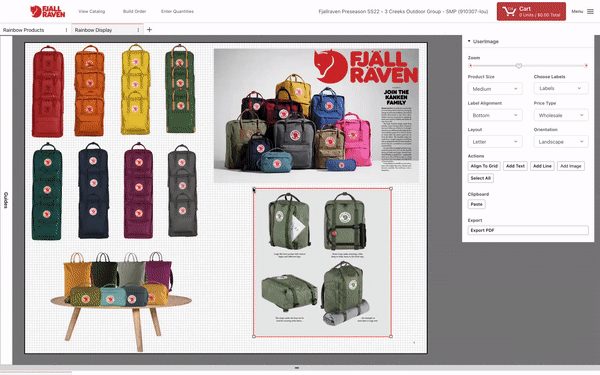Click Paste clipboard button
Viewport: 600px width, 375px height.
point(476,204)
